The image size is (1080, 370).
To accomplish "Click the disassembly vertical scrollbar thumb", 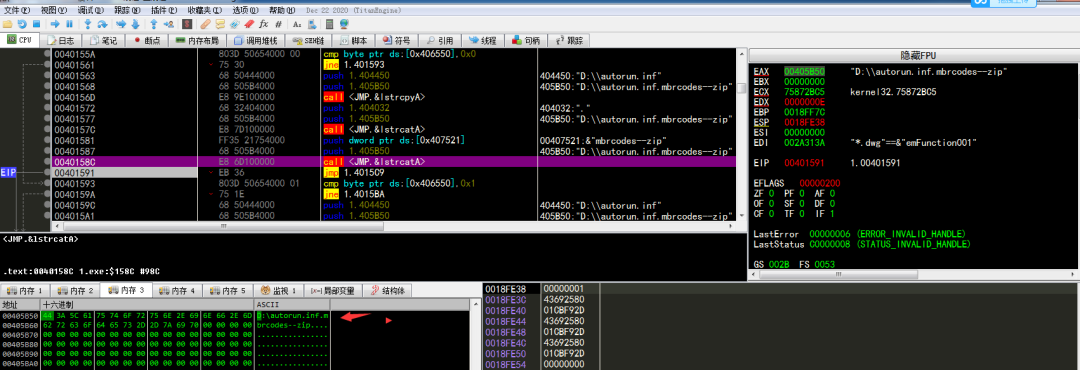I will [x=742, y=88].
